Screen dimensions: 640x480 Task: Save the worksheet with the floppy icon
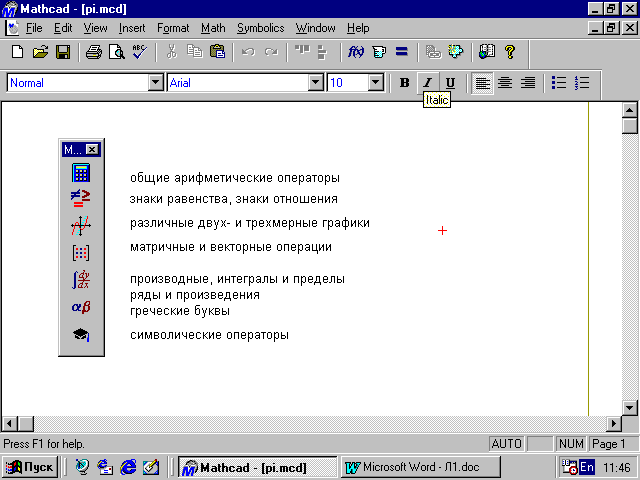pyautogui.click(x=63, y=52)
